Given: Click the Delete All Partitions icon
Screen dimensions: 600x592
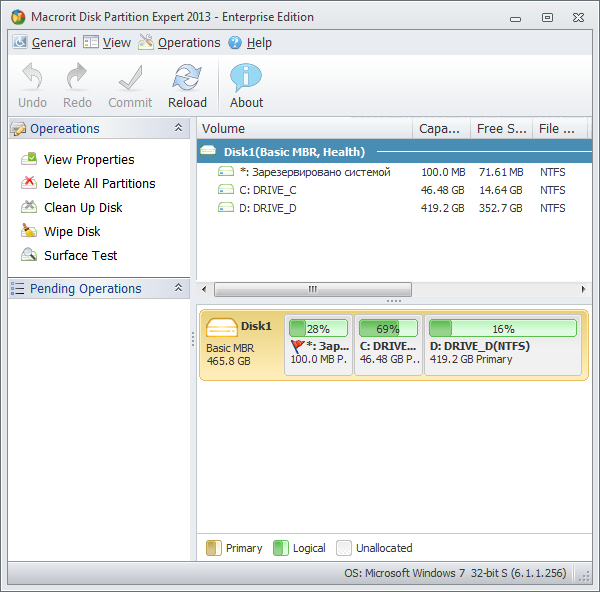Looking at the screenshot, I should (x=29, y=183).
